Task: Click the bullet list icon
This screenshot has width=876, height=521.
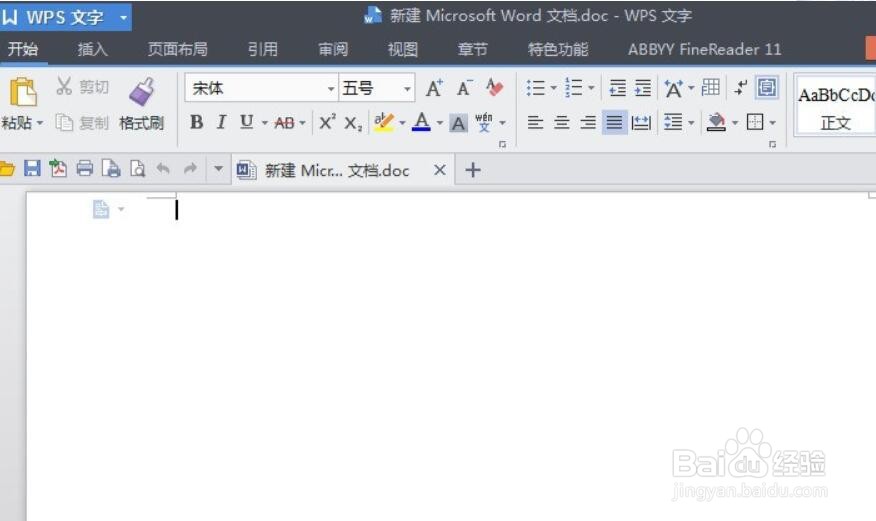Action: pos(535,88)
